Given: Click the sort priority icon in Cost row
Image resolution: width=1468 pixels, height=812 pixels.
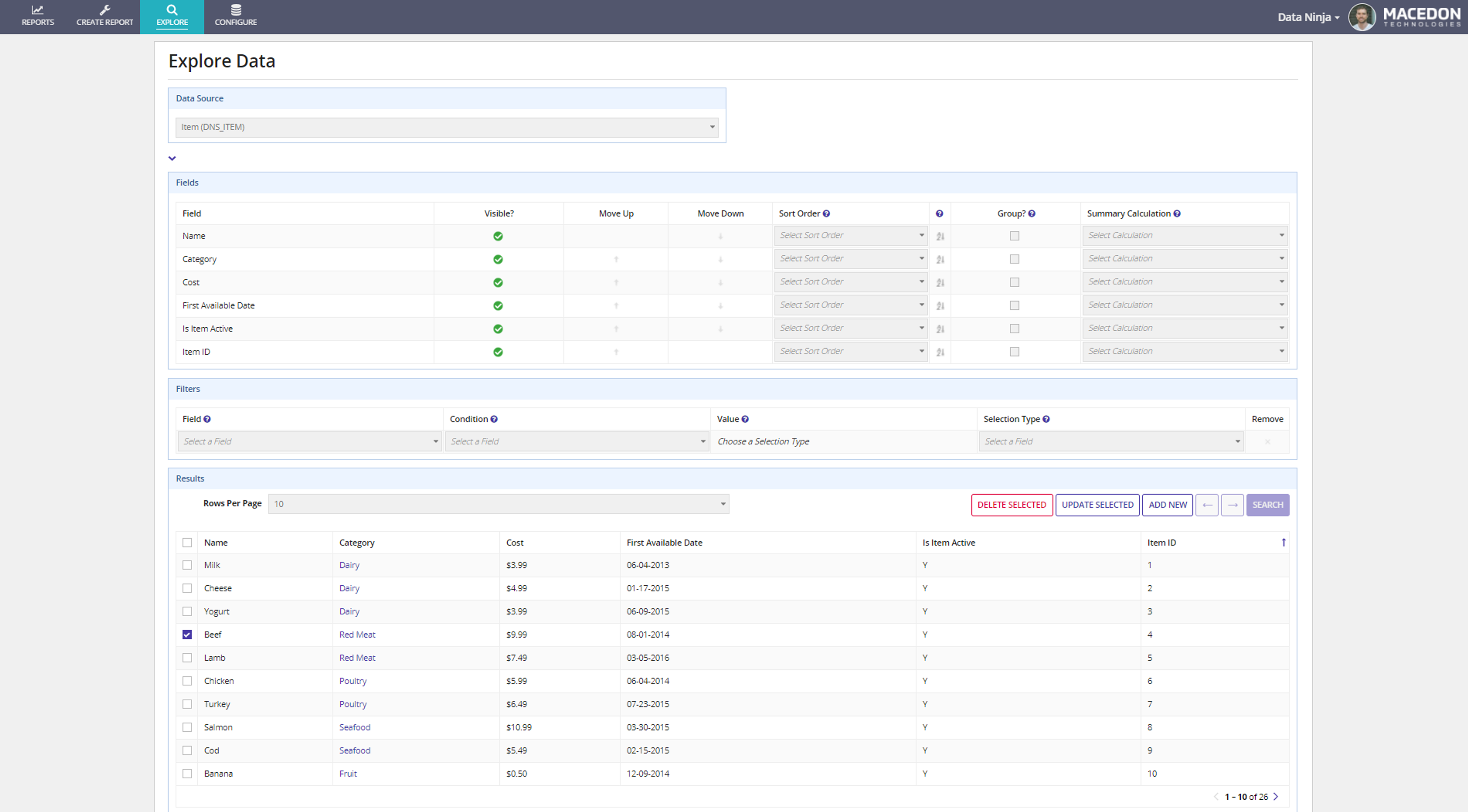Looking at the screenshot, I should click(x=940, y=283).
